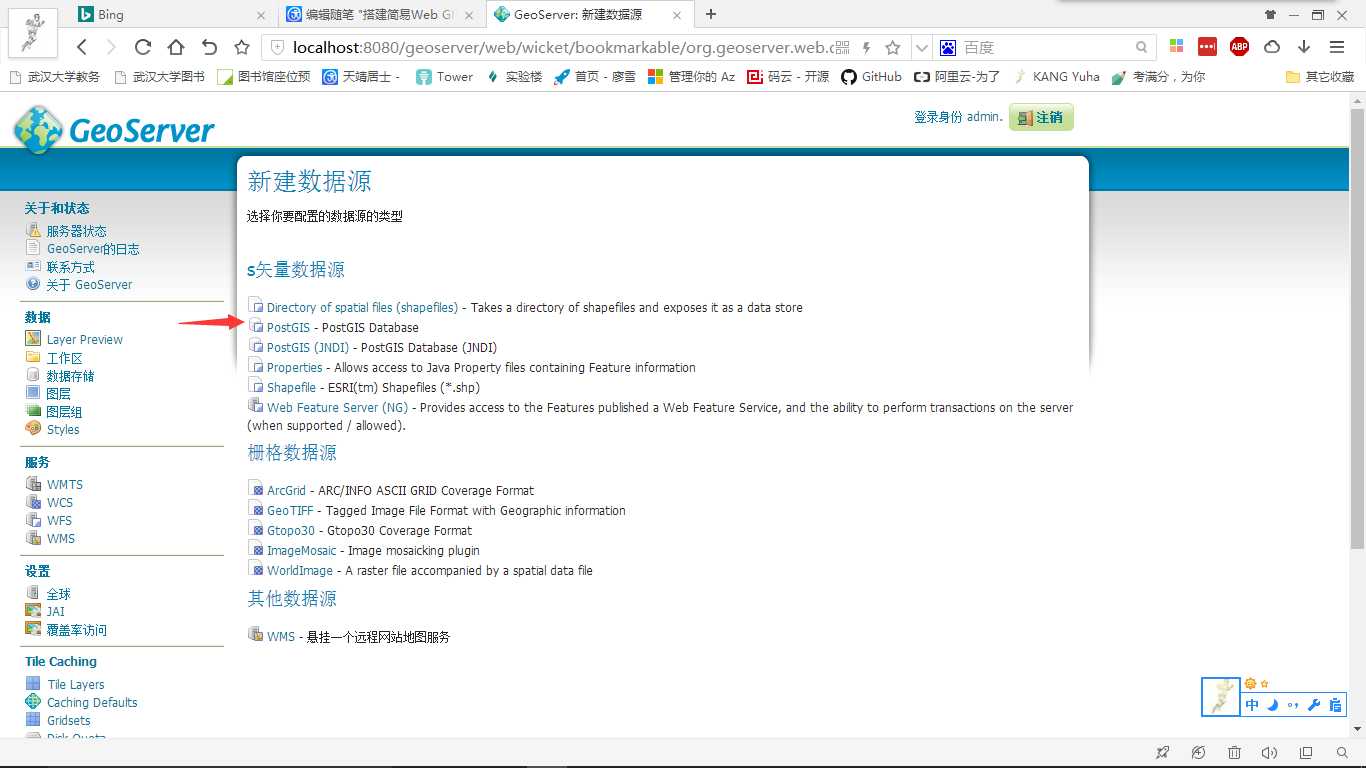Screen dimensions: 1366x768
Task: Open WMTS service settings
Action: 65,484
